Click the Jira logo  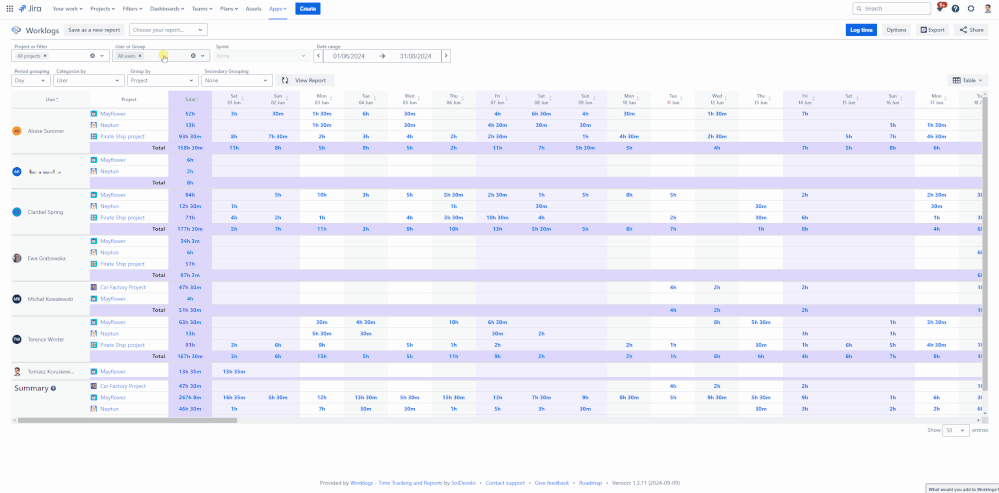[x=31, y=9]
